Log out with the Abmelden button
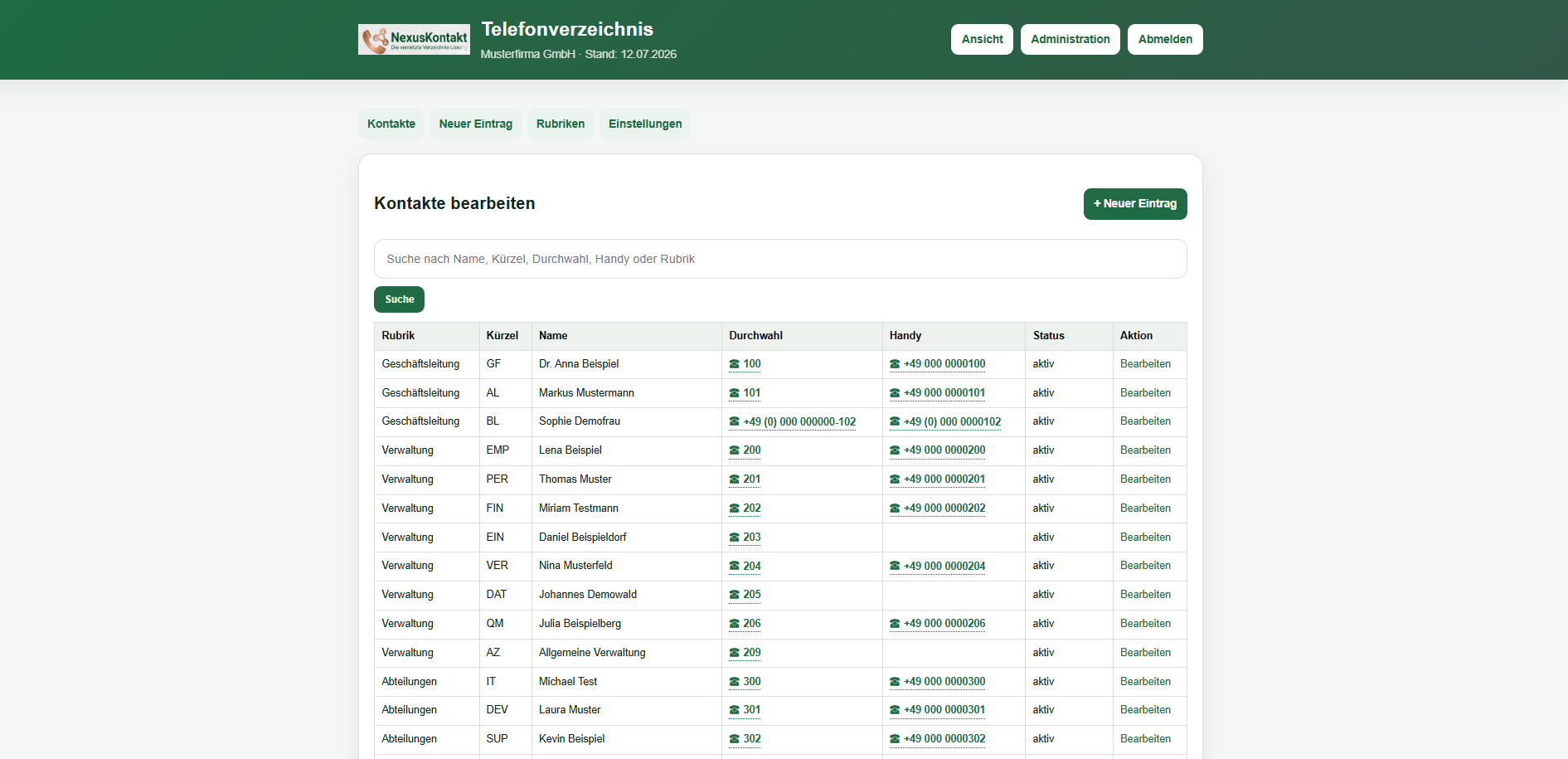The height and width of the screenshot is (759, 1568). tap(1165, 39)
